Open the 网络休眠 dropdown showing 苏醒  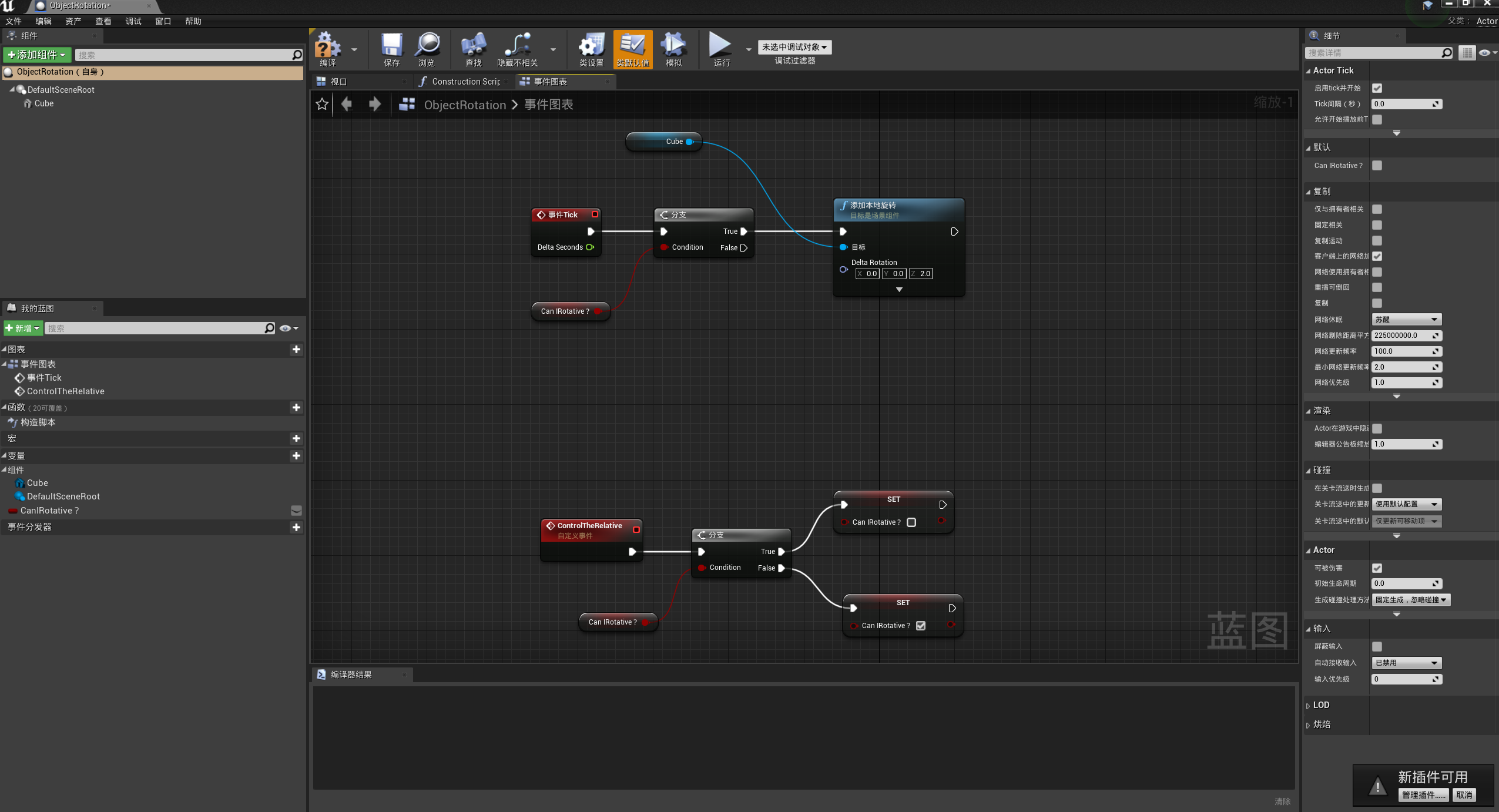click(1406, 319)
